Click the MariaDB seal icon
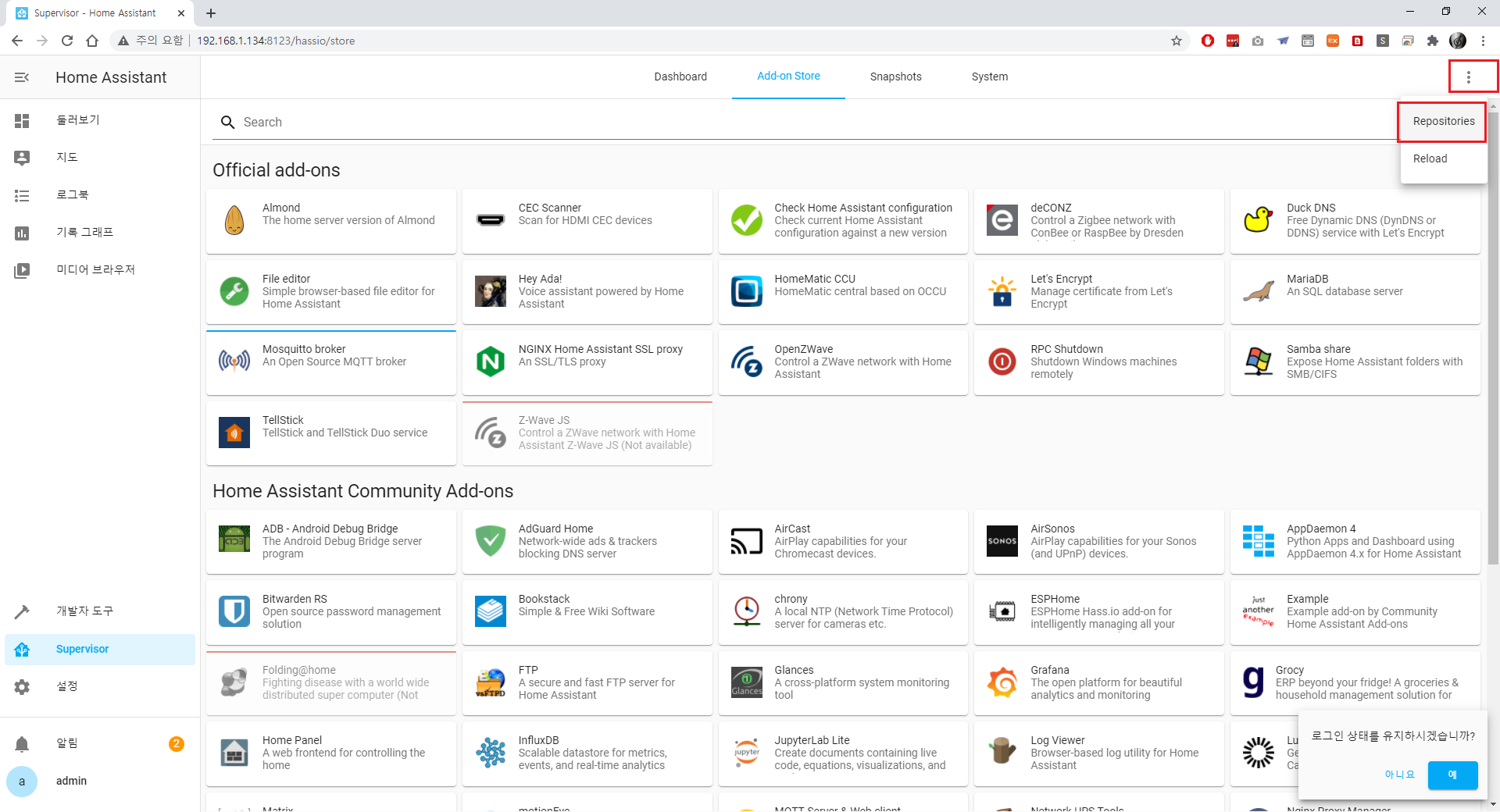Image resolution: width=1500 pixels, height=812 pixels. click(x=1259, y=291)
